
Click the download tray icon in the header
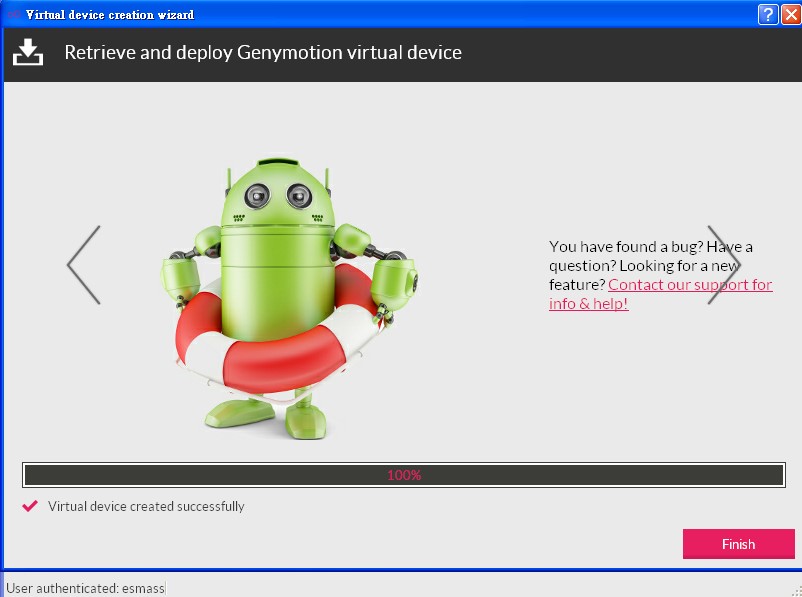[28, 53]
